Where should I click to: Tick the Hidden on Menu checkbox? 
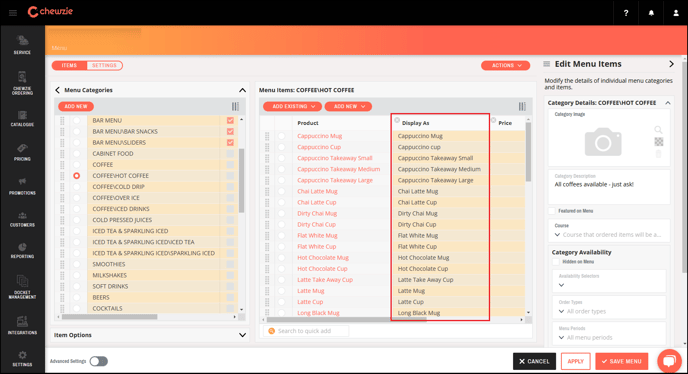pyautogui.click(x=556, y=262)
